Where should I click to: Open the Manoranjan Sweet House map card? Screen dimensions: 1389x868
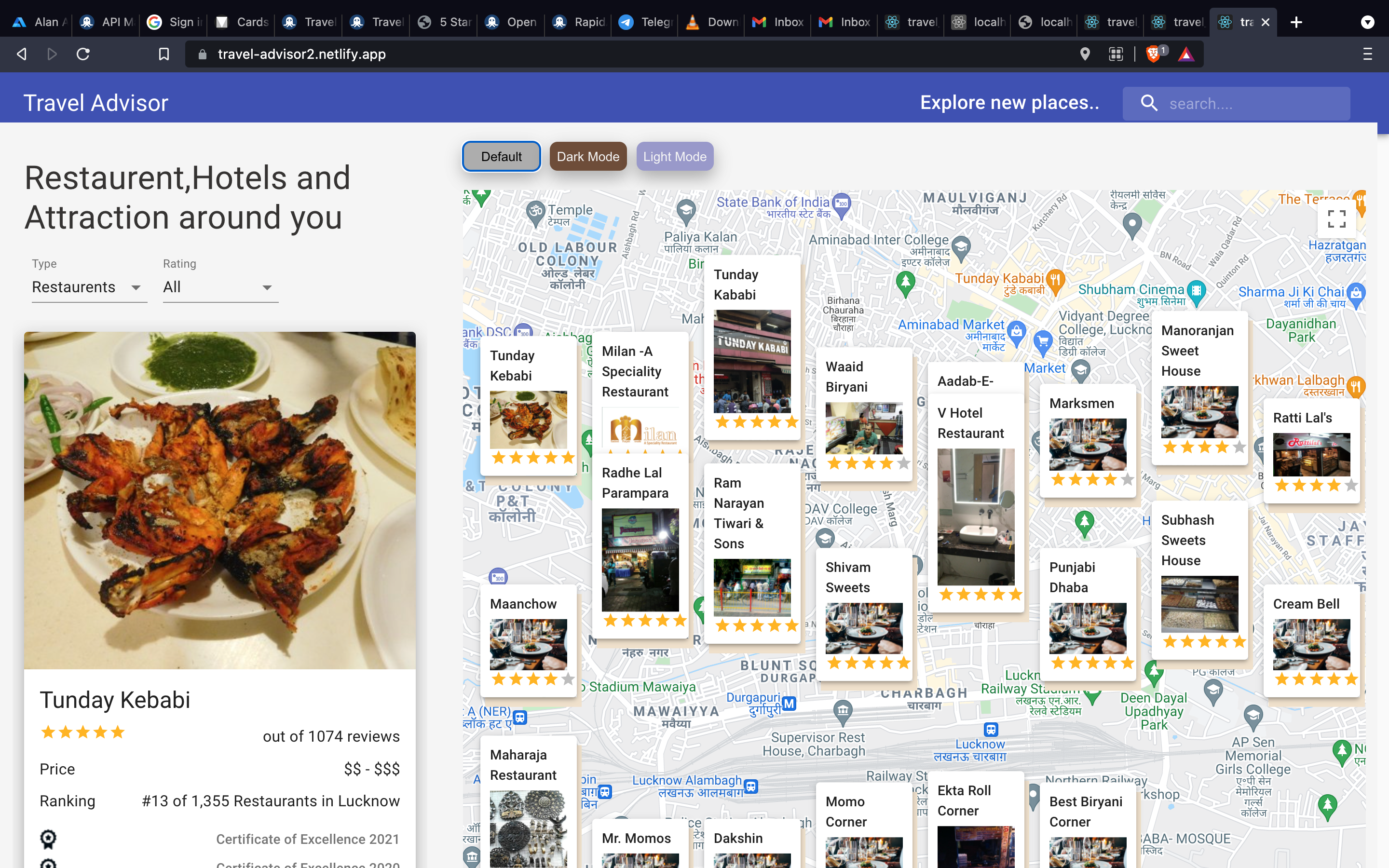(x=1199, y=388)
